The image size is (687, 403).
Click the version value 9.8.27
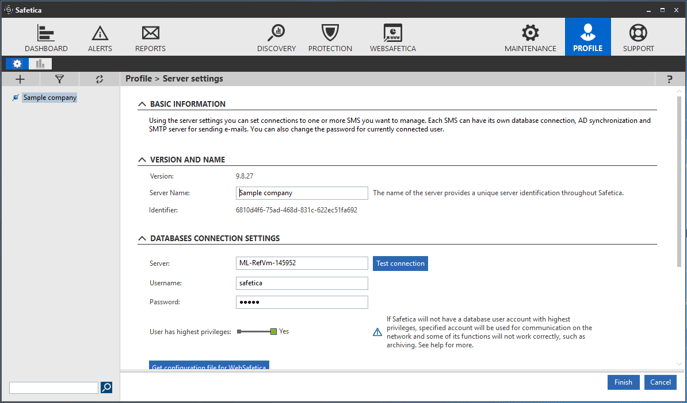244,176
